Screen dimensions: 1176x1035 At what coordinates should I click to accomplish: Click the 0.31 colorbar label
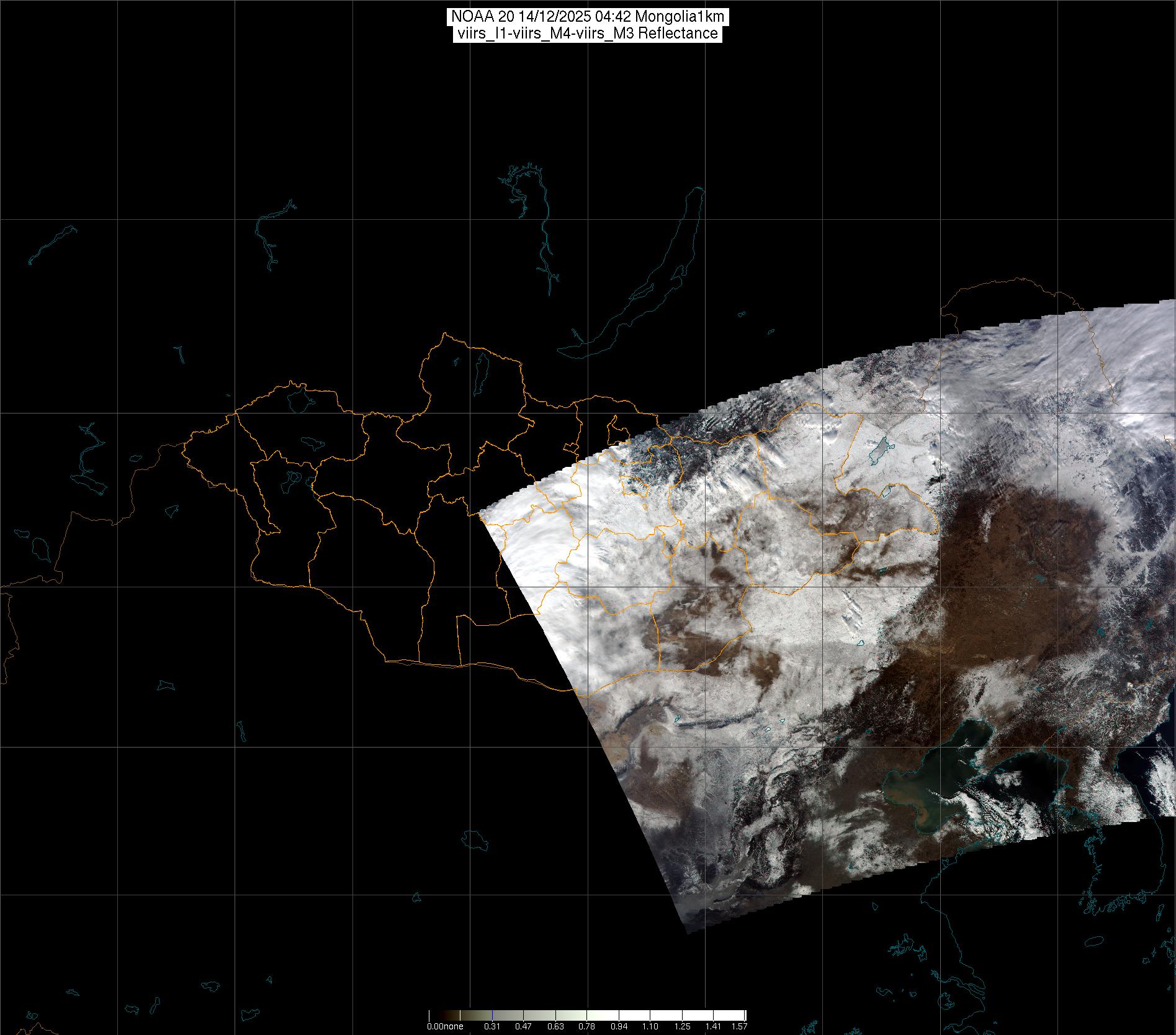[x=493, y=1026]
